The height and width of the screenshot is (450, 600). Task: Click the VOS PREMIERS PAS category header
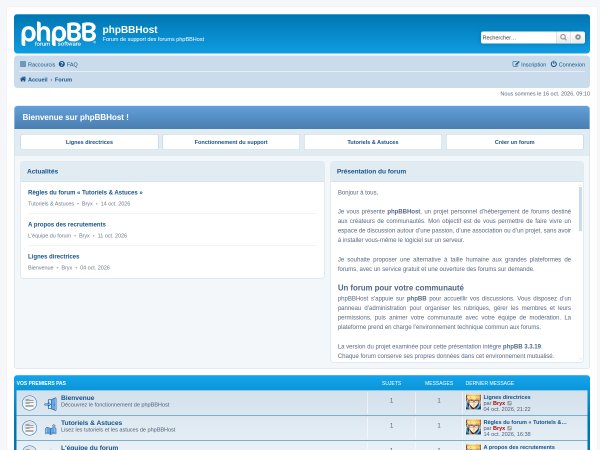pos(41,383)
